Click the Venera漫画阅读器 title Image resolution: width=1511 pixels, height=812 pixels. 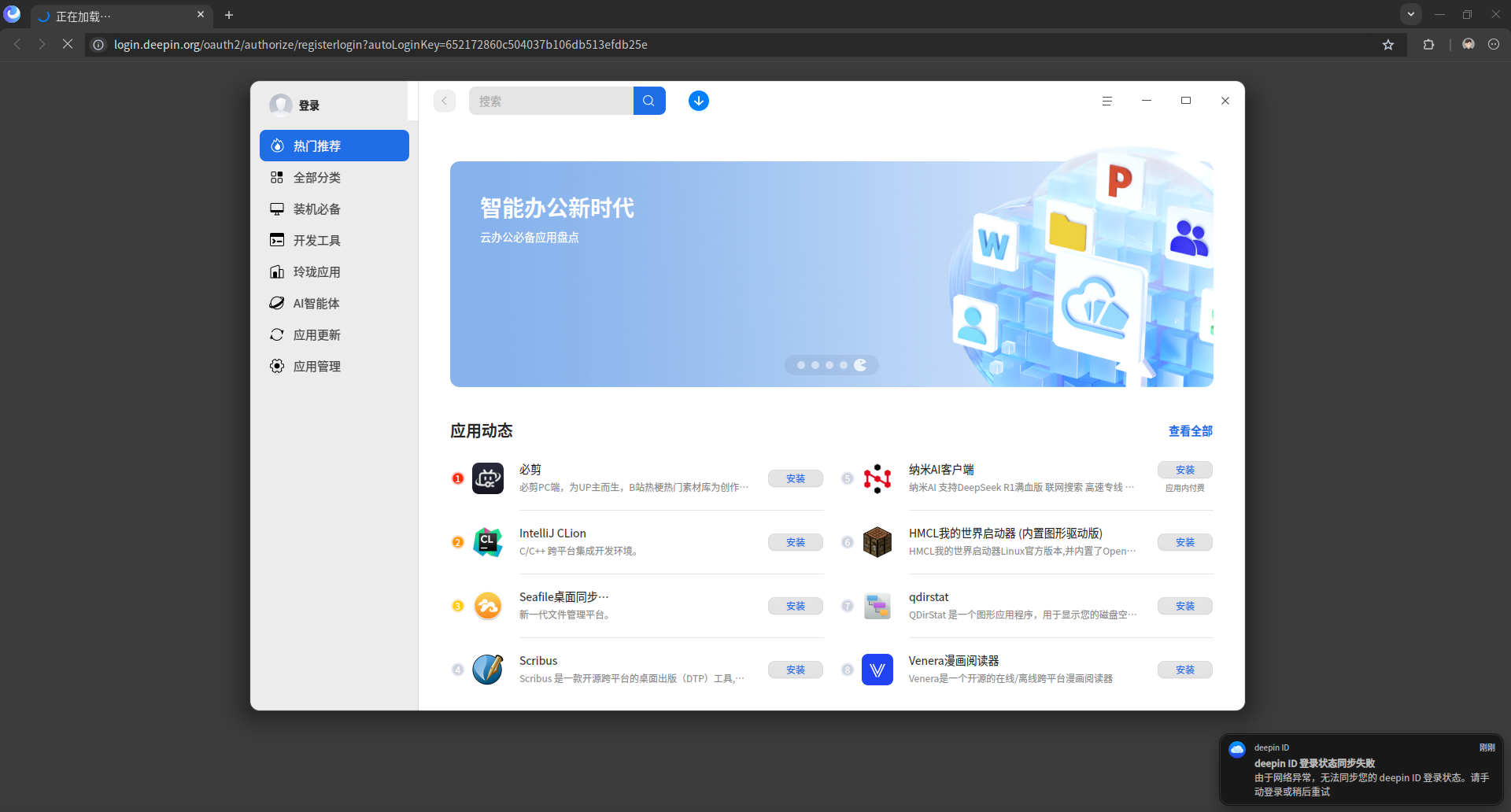pos(954,661)
